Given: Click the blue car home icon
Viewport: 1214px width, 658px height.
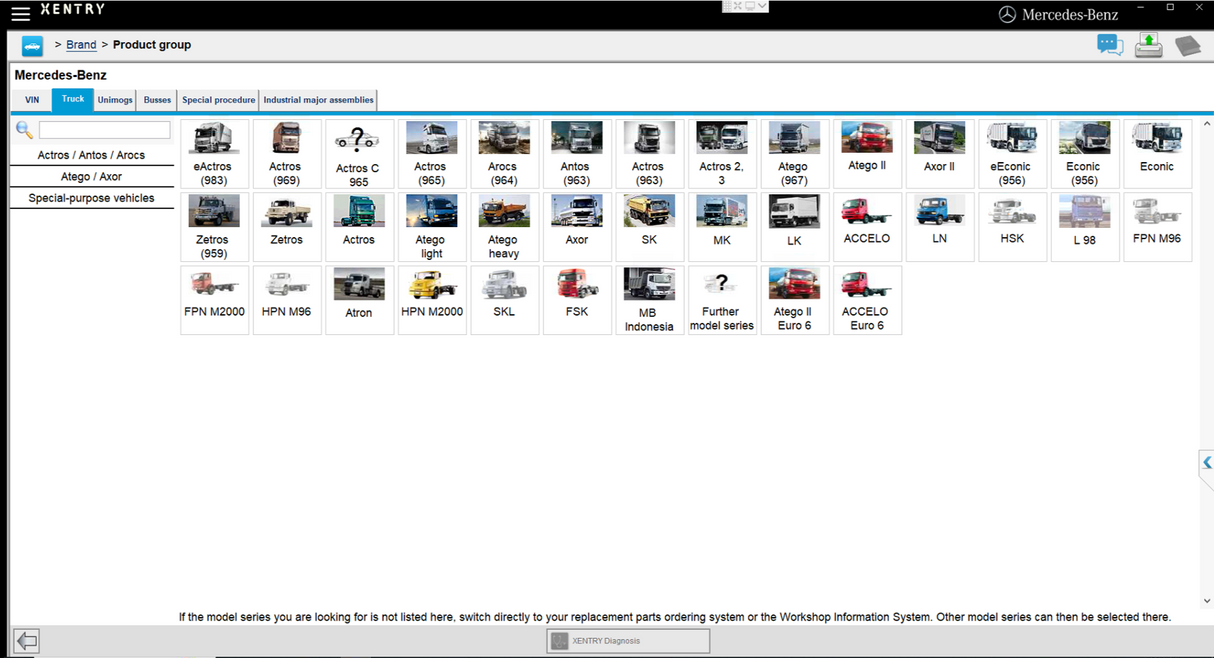Looking at the screenshot, I should point(33,46).
